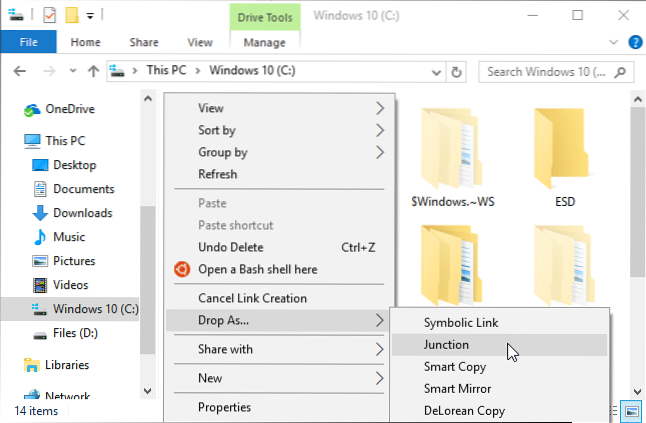Viewport: 646px width, 423px height.
Task: Switch to the Share ribbon tab
Action: pyautogui.click(x=144, y=42)
